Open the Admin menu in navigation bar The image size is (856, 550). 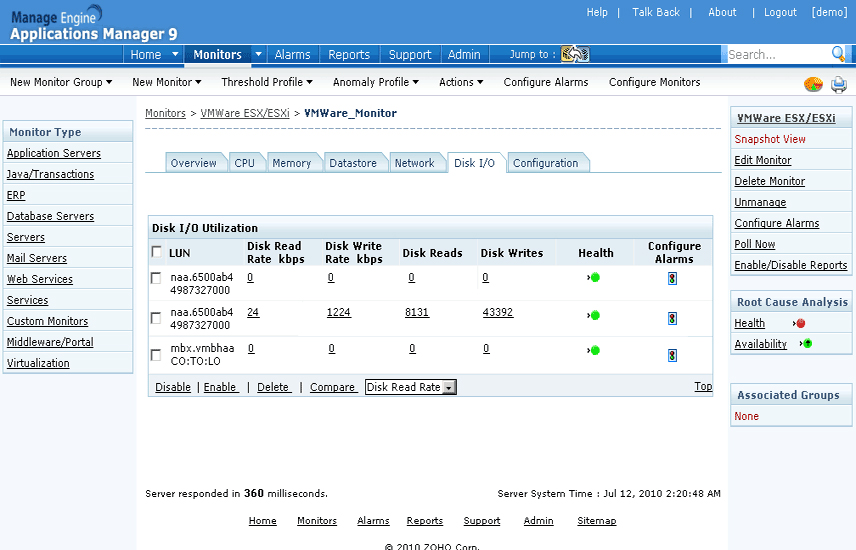[464, 55]
